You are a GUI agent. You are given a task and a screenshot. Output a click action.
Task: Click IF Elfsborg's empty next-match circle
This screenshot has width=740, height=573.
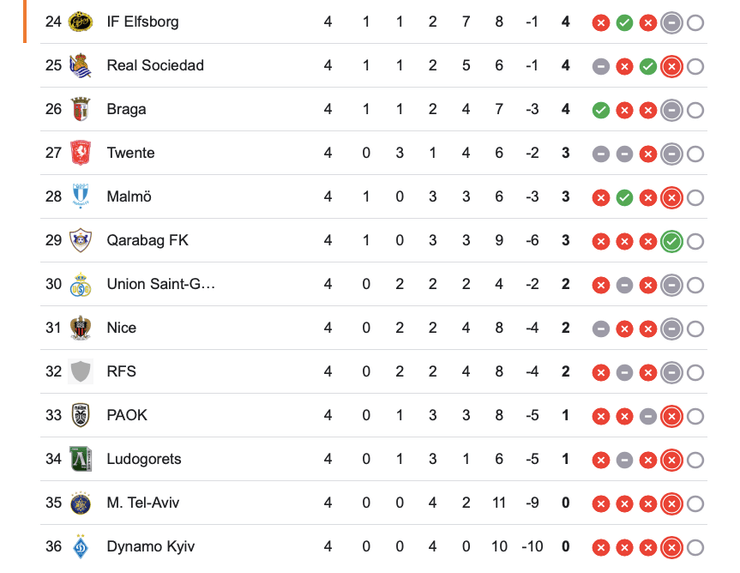pos(696,22)
